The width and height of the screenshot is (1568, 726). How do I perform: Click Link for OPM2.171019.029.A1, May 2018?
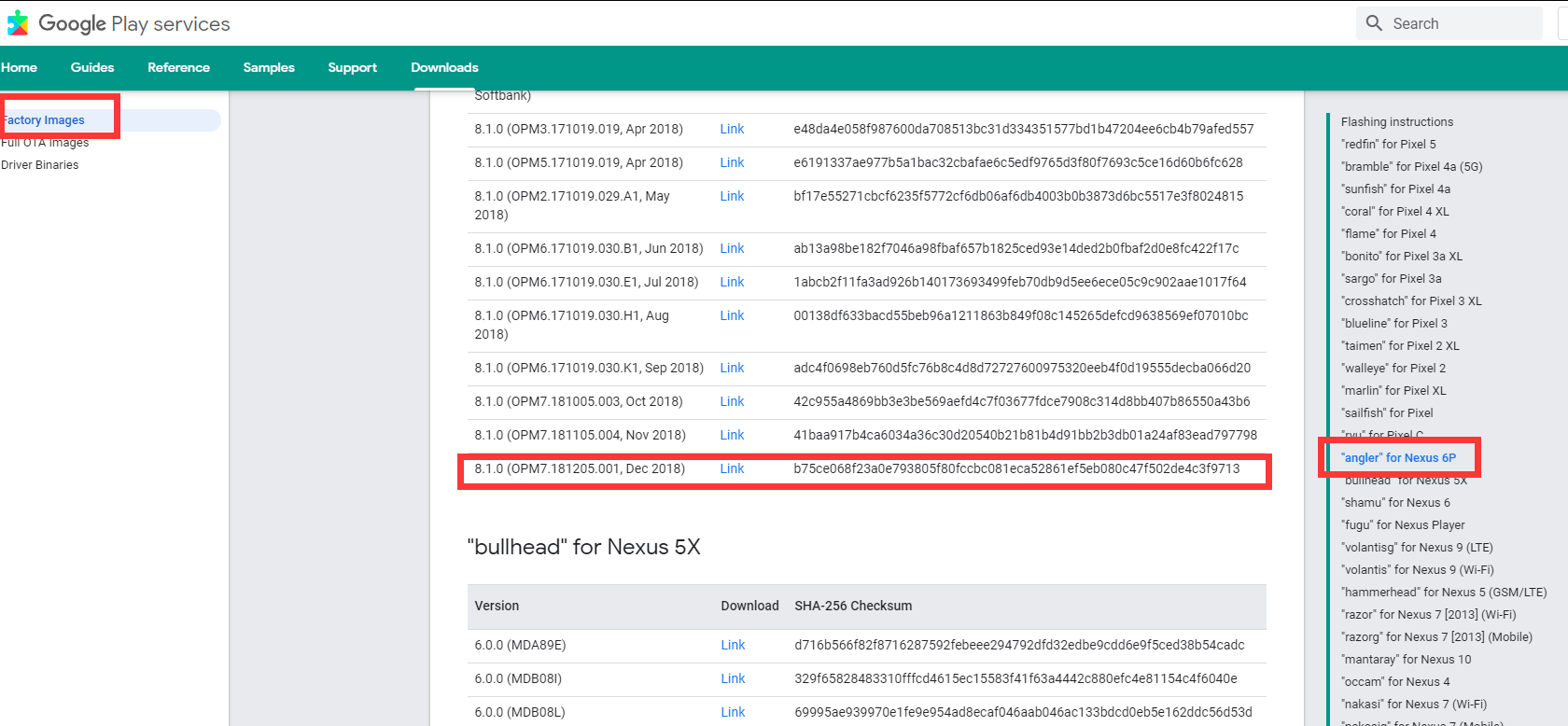[x=732, y=196]
